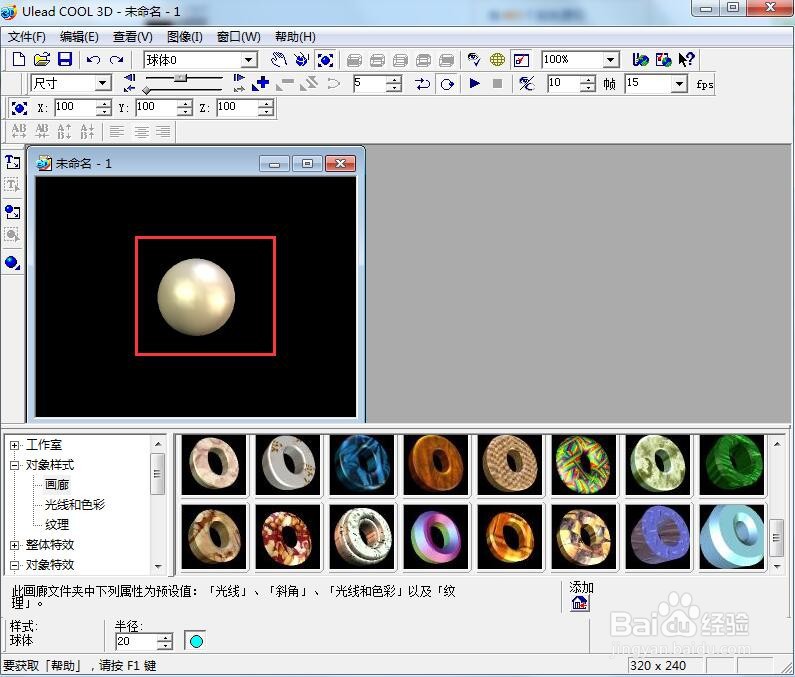The image size is (795, 677).
Task: Open the 帮助(H) menu
Action: coord(295,37)
